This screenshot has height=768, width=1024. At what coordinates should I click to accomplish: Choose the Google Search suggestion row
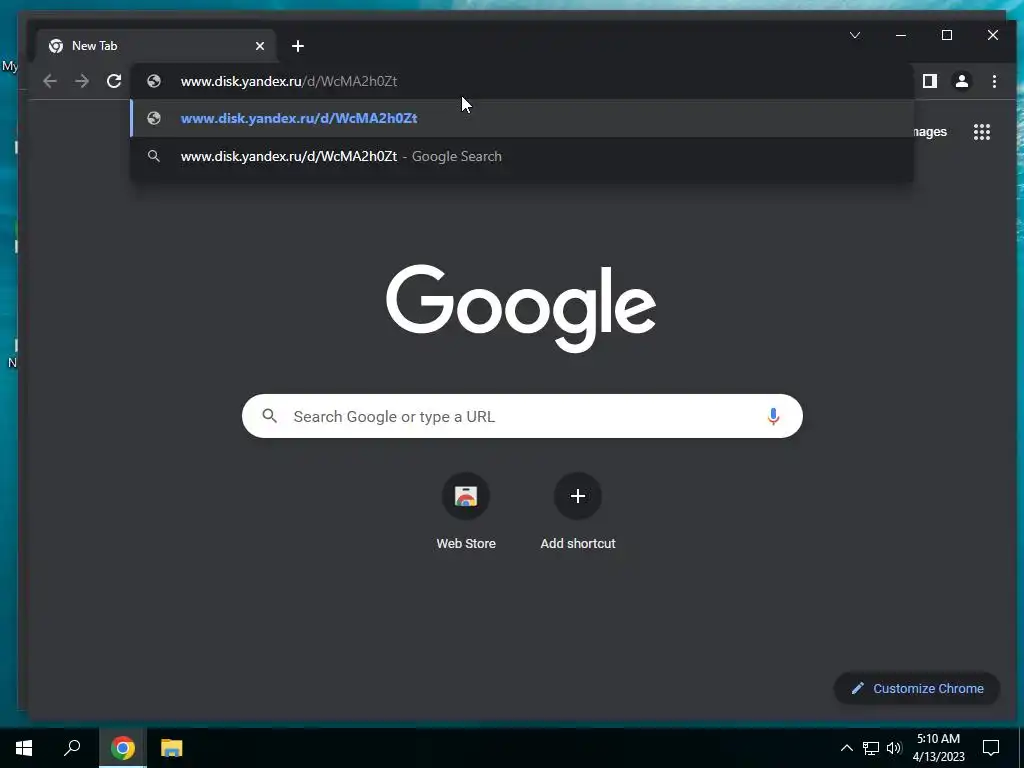pos(522,156)
